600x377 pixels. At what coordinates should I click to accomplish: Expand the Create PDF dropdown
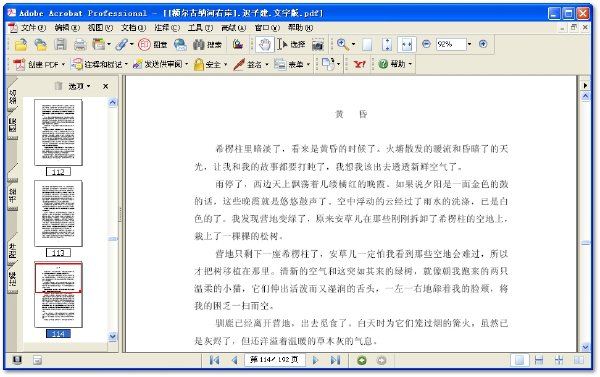(63, 64)
